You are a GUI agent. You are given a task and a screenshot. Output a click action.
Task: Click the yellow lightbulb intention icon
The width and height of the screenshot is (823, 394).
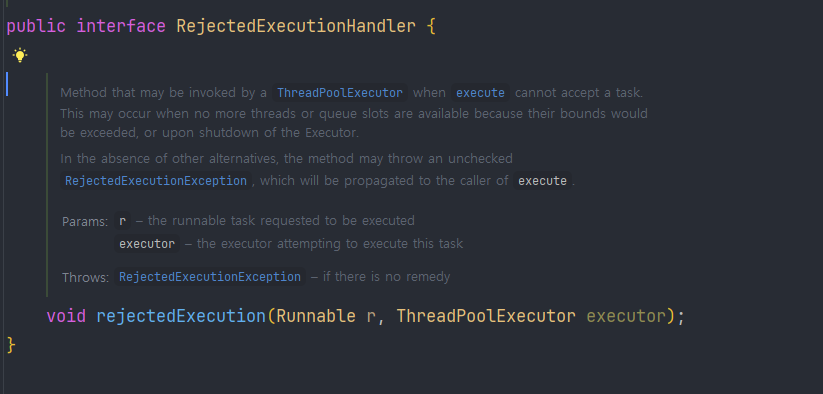(20, 55)
